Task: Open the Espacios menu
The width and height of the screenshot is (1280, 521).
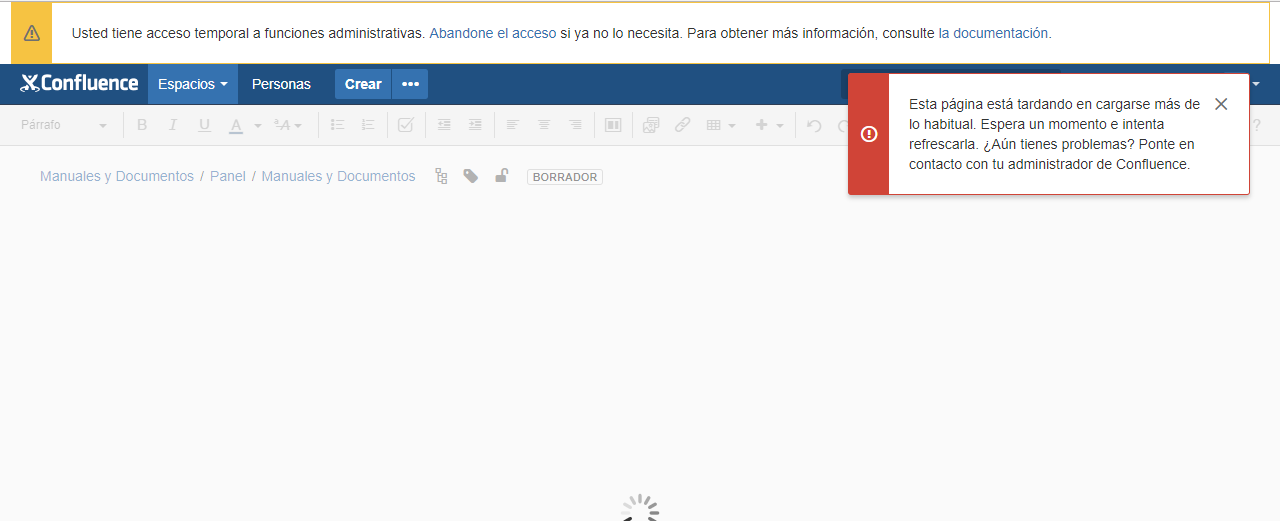Action: pos(193,84)
